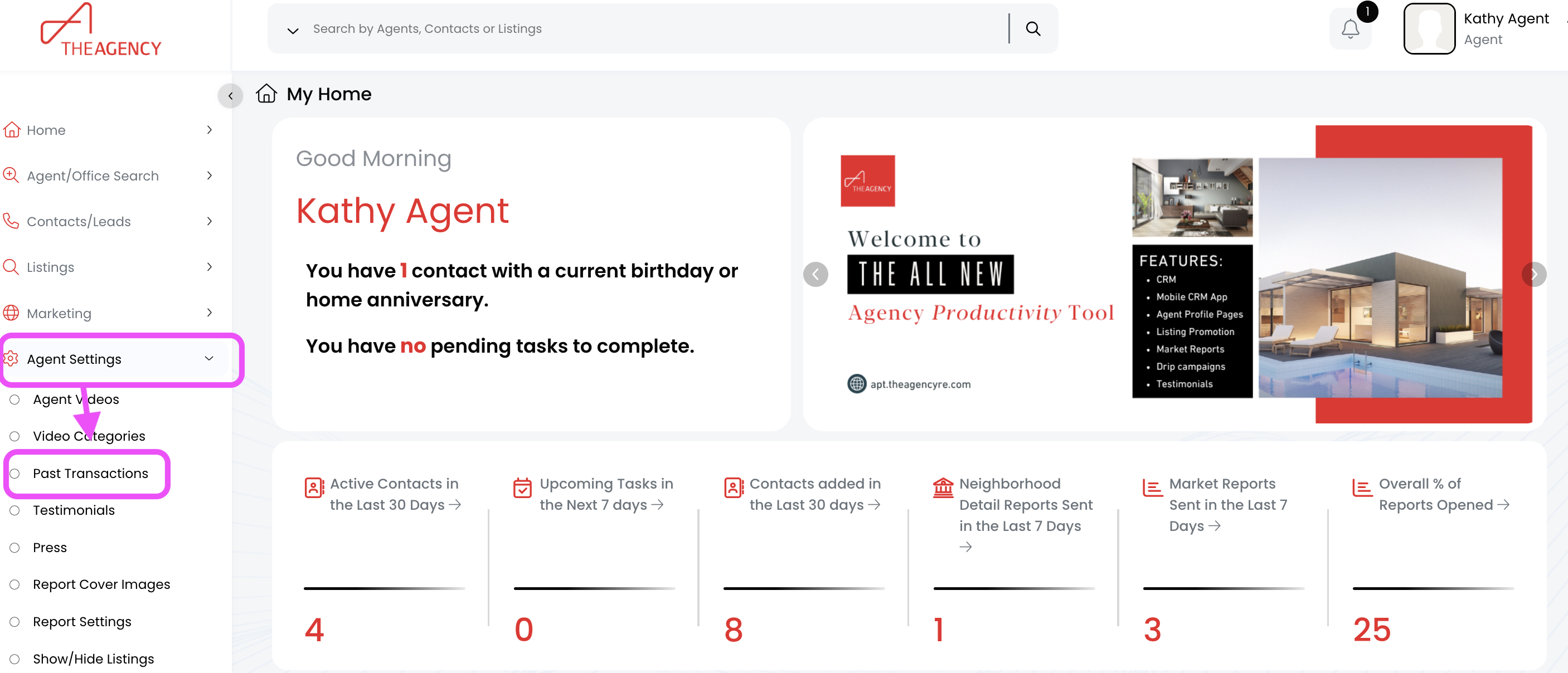Viewport: 1568px width, 673px height.
Task: Collapse sidebar with the left arrow button
Action: click(x=230, y=95)
